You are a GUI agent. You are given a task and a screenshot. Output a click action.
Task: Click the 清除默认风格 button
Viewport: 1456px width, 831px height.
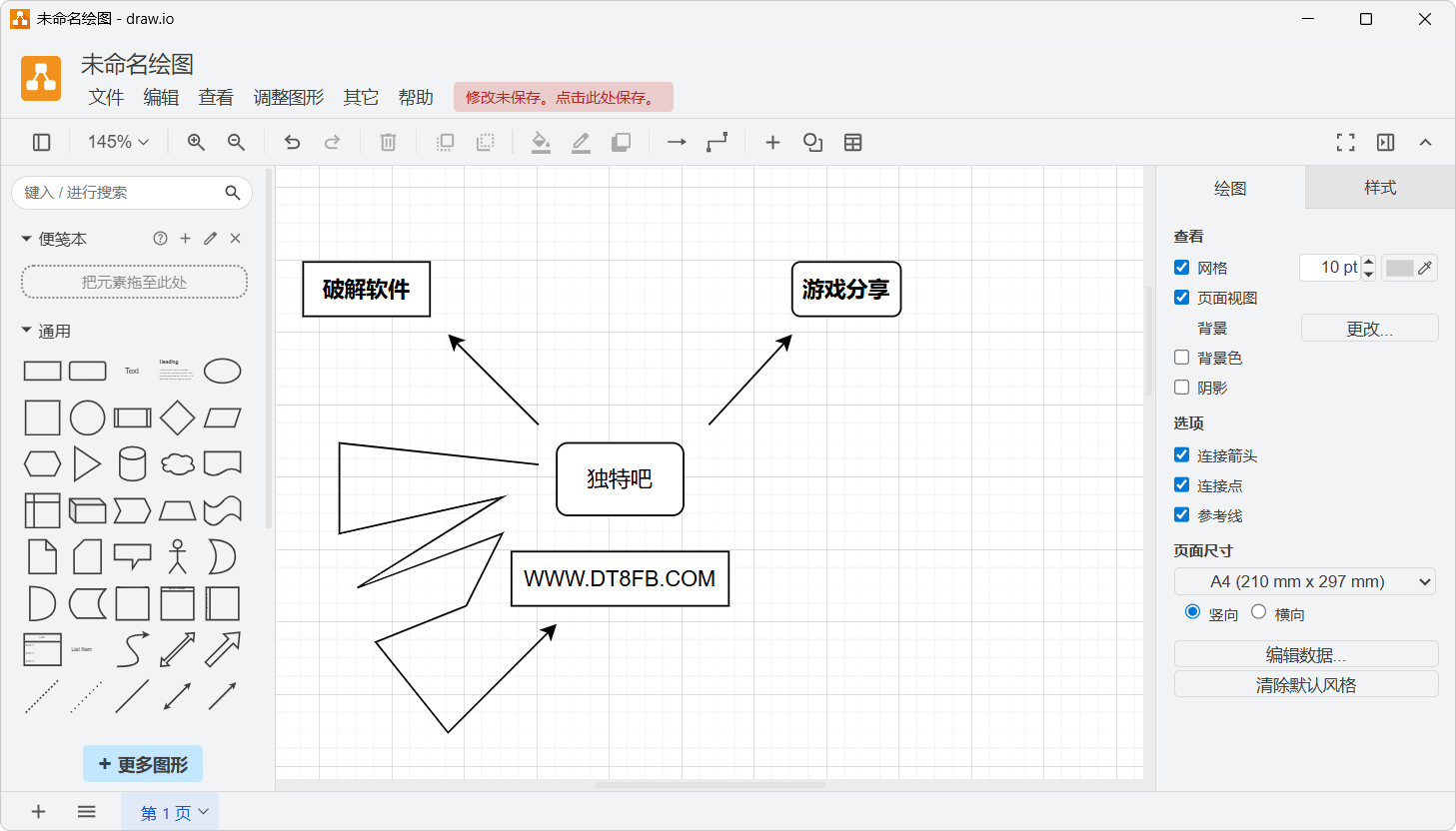pos(1306,684)
